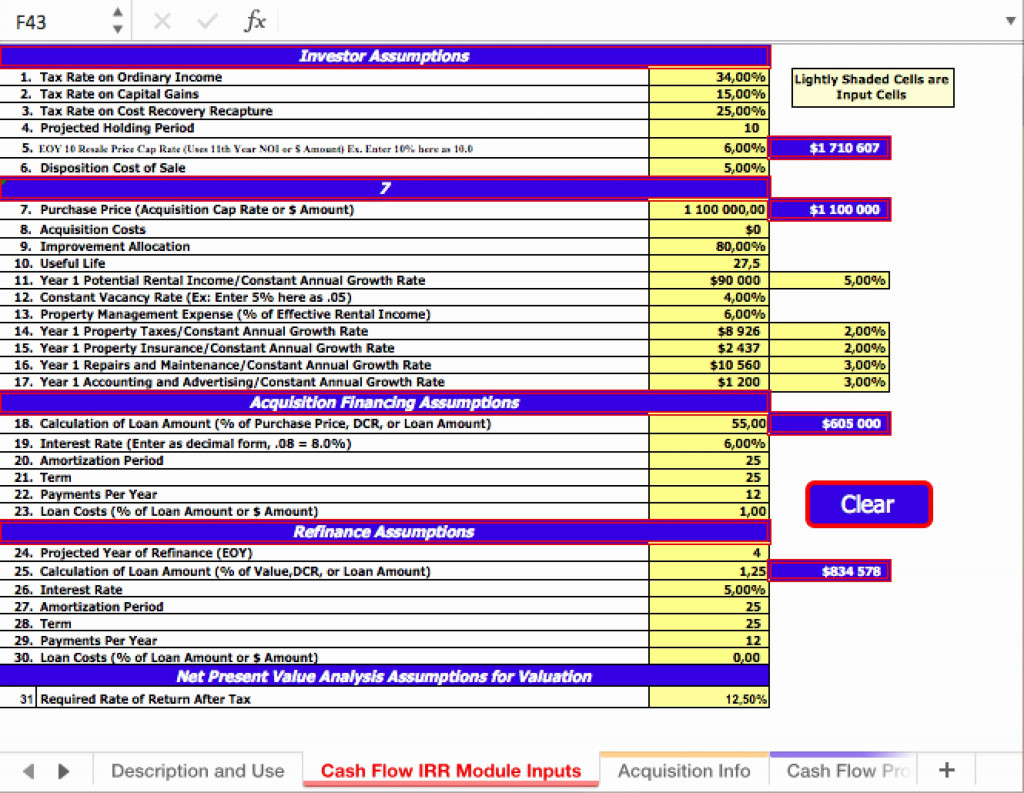Click the $1 710 607 resale price cell
Image resolution: width=1024 pixels, height=793 pixels.
pos(830,148)
